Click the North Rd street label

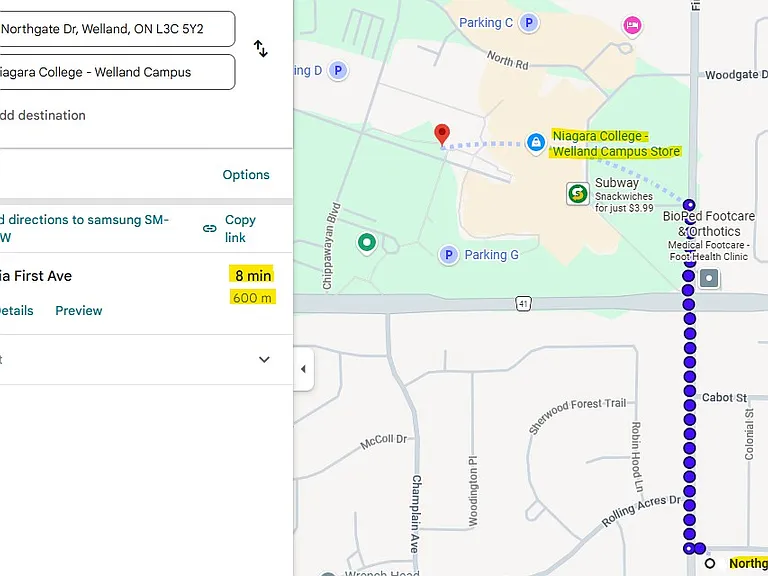tap(508, 60)
